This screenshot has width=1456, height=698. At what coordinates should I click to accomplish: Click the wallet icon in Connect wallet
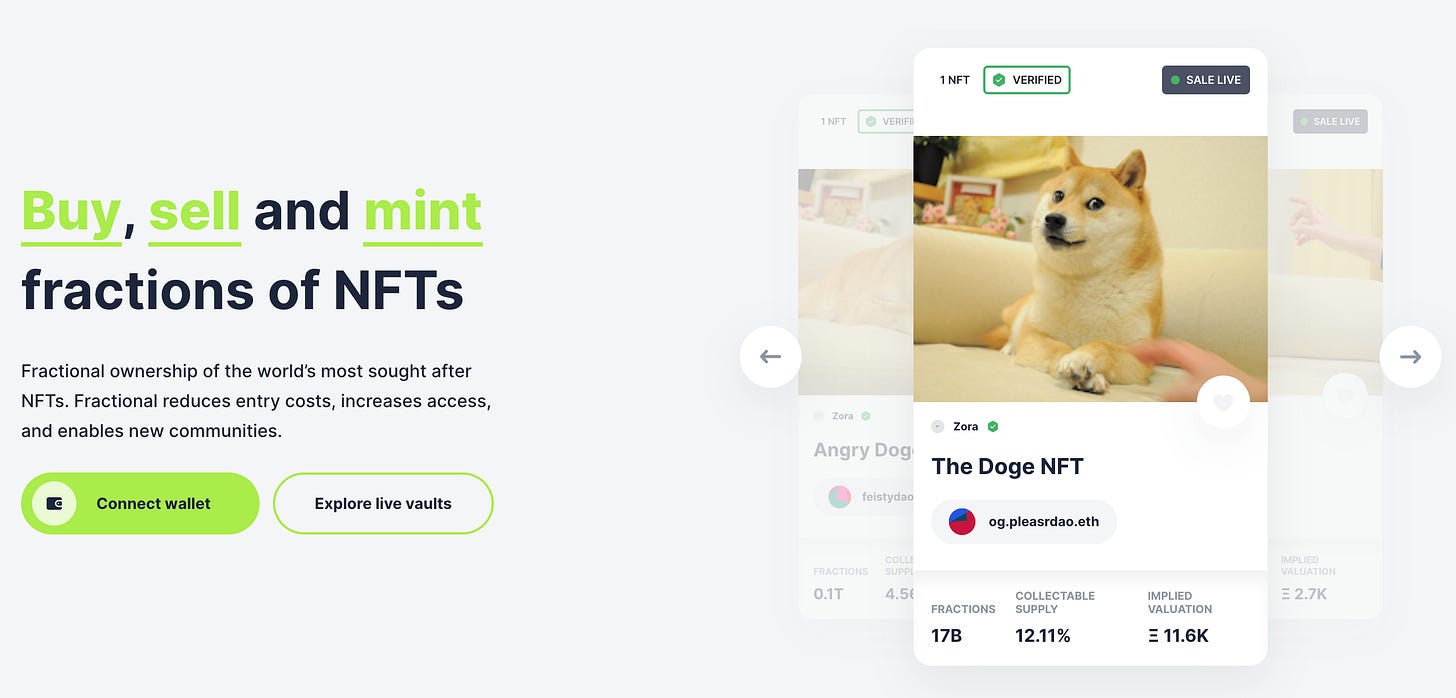55,503
